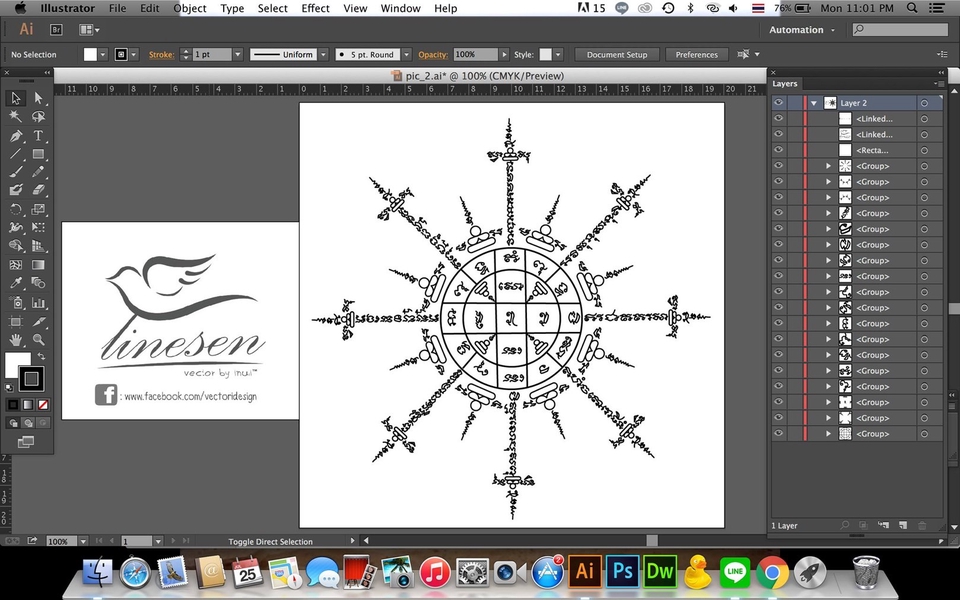
Task: Select the Magic Wand tool
Action: tap(16, 116)
